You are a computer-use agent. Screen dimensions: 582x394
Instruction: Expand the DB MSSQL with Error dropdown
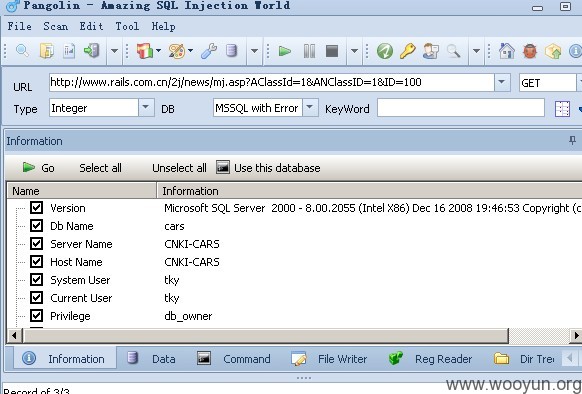click(x=310, y=108)
